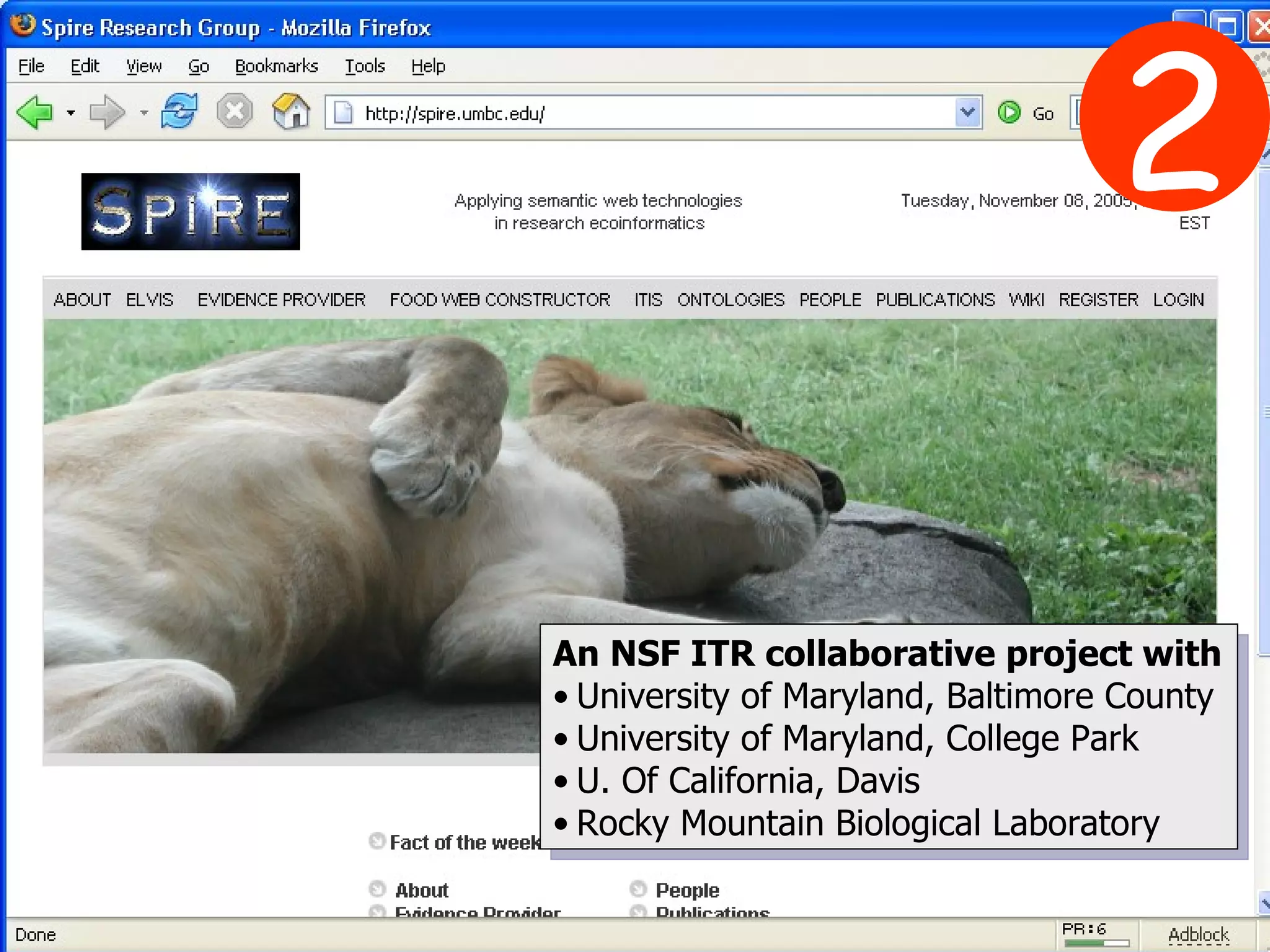The height and width of the screenshot is (952, 1270).
Task: Click the bullet icon beside About
Action: click(x=377, y=889)
